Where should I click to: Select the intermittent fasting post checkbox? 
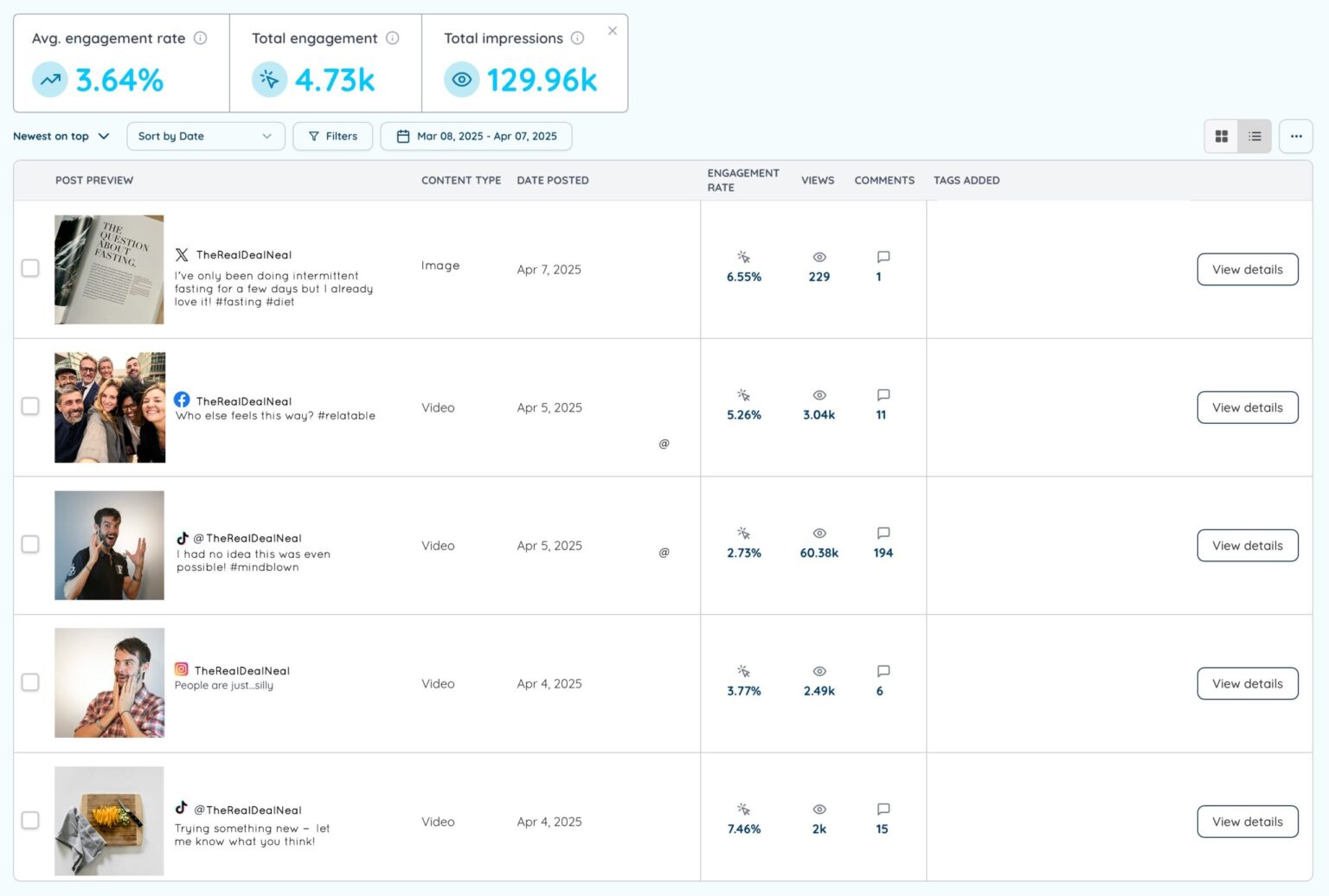coord(30,268)
